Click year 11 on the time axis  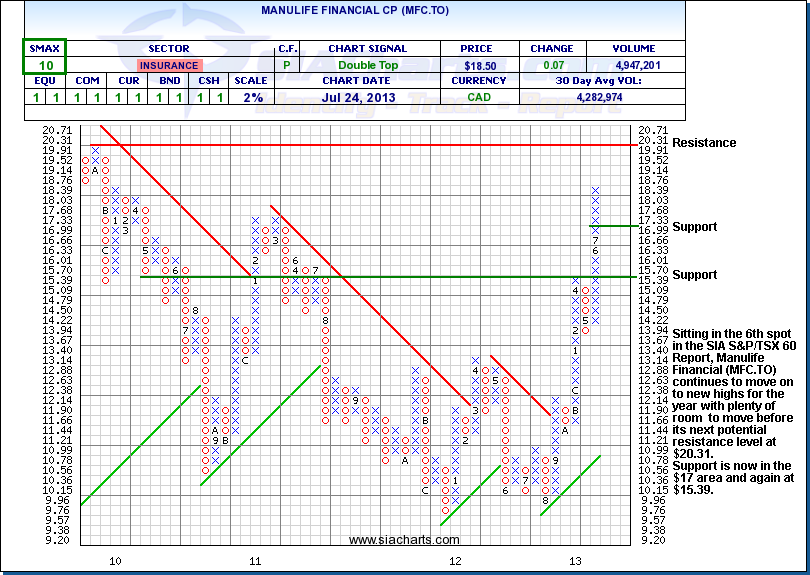click(x=255, y=561)
